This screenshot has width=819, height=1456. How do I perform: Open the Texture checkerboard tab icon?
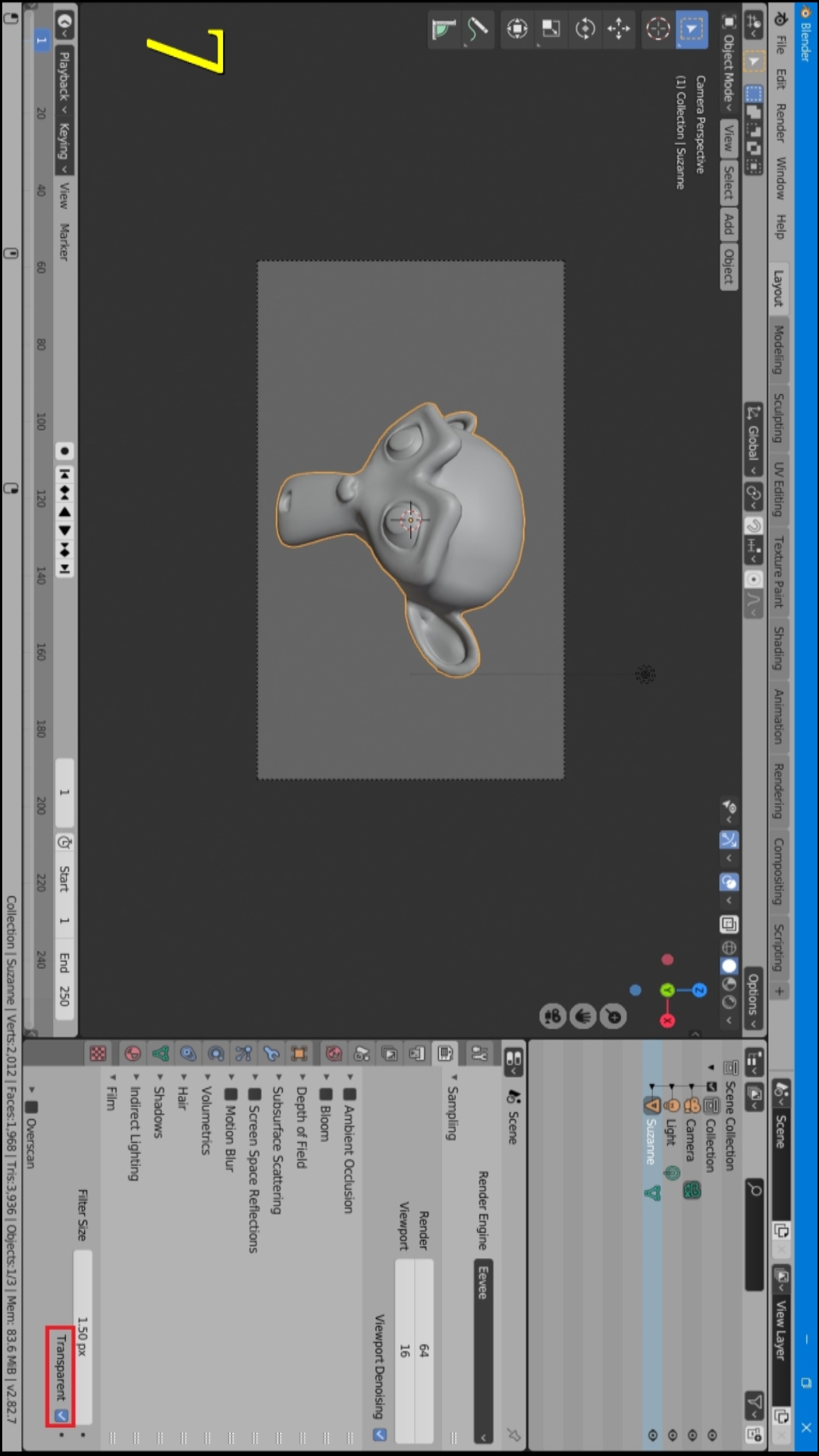pyautogui.click(x=98, y=1053)
